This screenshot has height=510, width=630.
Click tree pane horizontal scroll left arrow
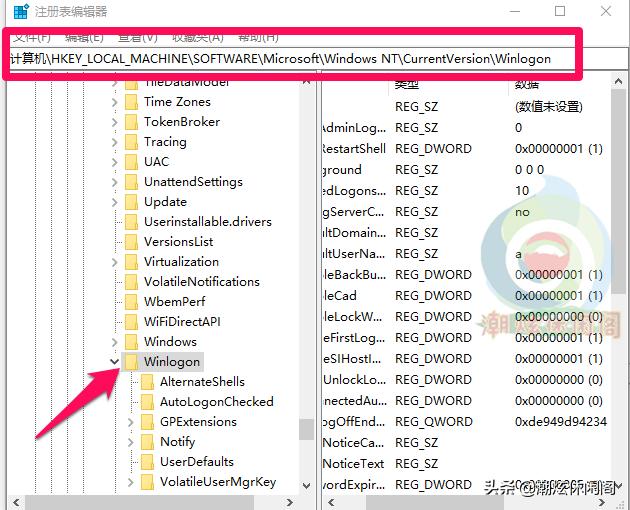coord(16,502)
